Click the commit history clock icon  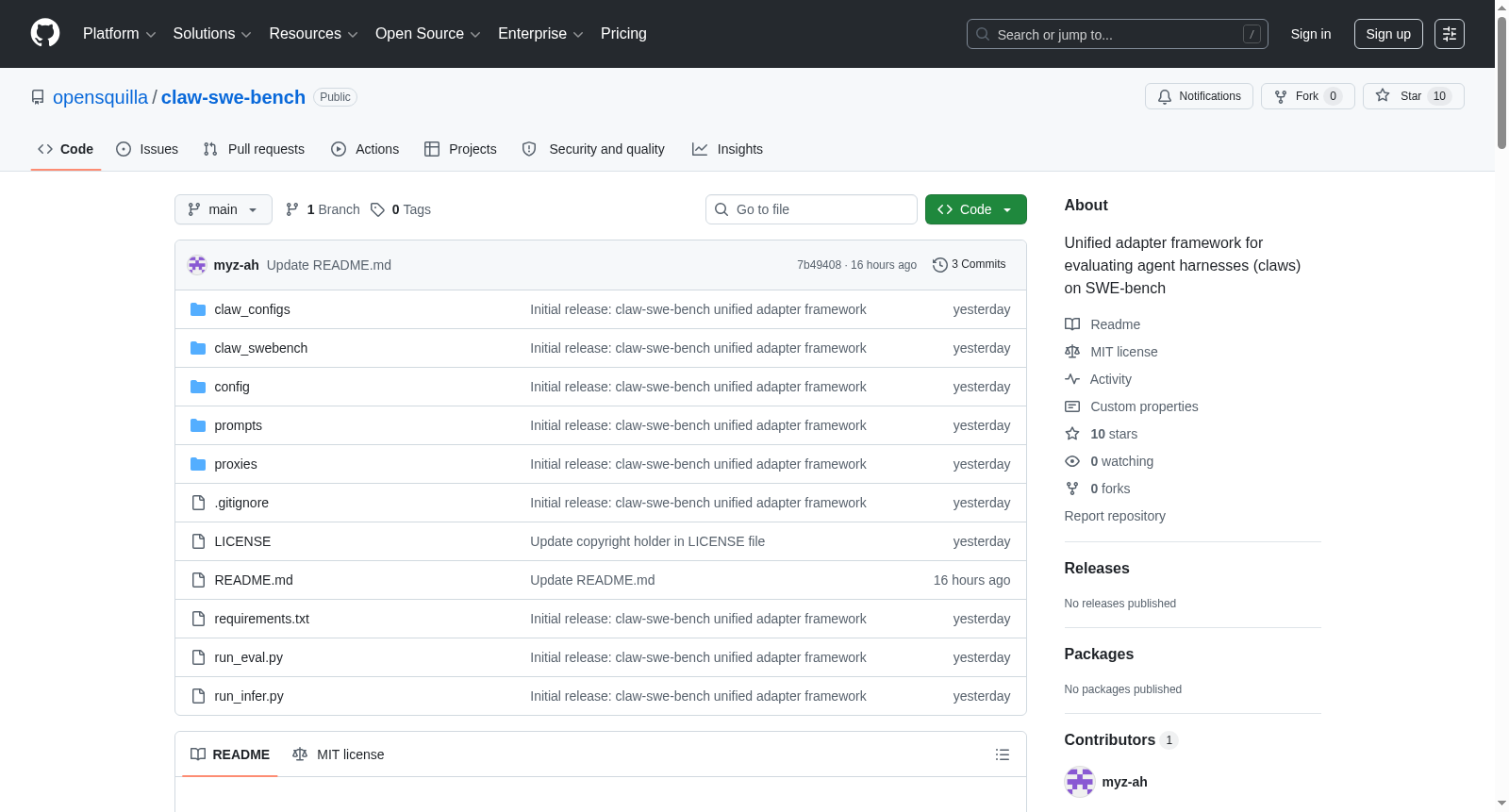940,265
